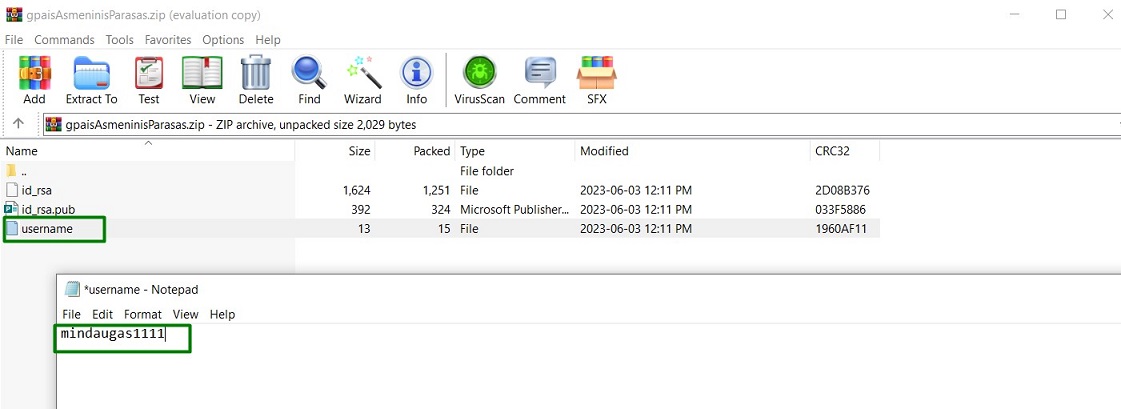Screen dimensions: 1121x409
Task: Launch the Wizard toolbar icon
Action: tap(363, 80)
